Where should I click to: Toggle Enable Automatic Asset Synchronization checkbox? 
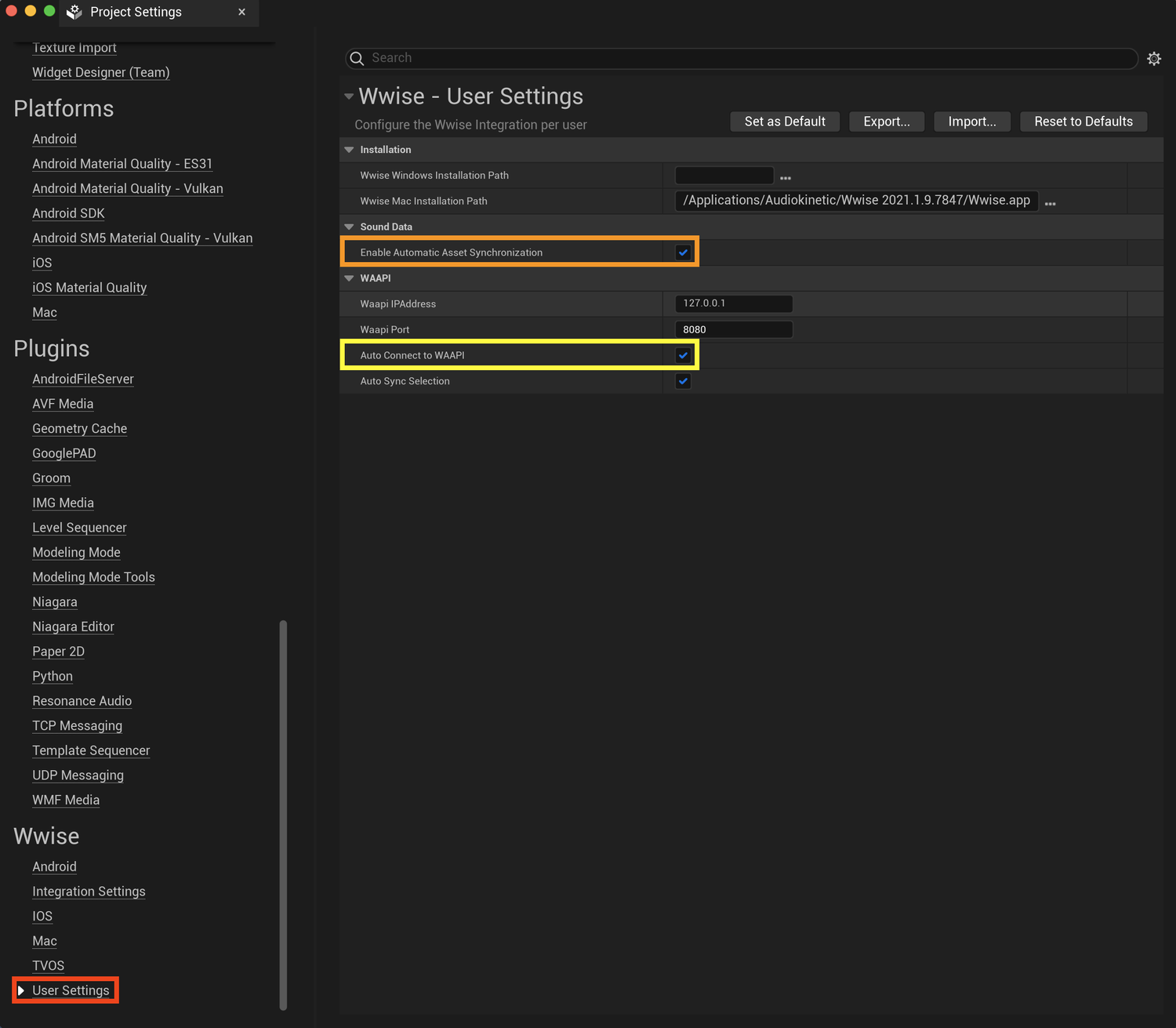click(683, 252)
